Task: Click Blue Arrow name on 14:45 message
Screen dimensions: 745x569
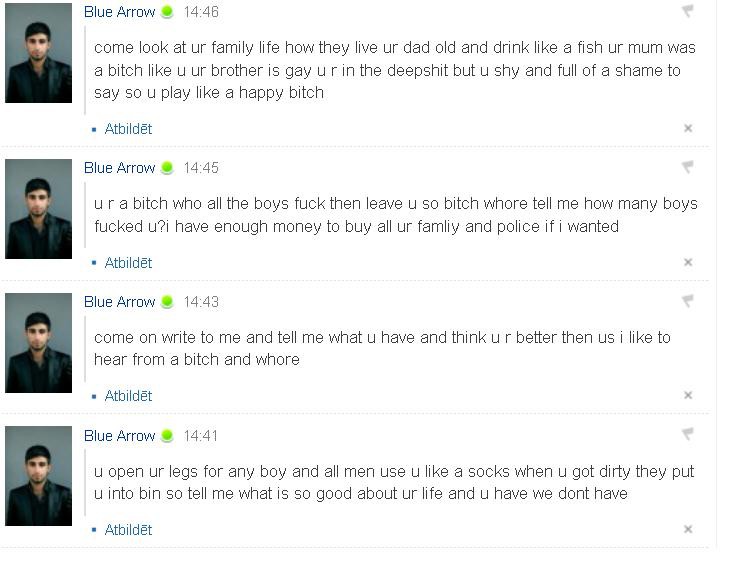Action: (x=119, y=168)
